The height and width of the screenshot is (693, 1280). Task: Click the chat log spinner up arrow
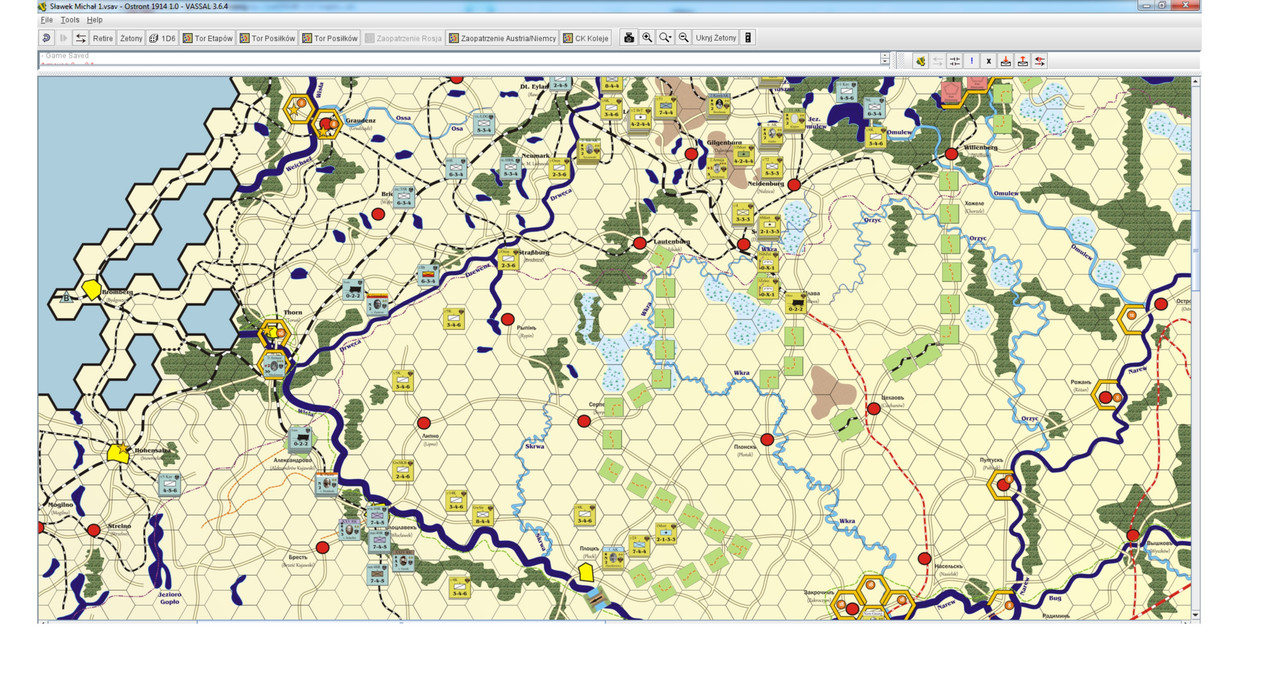coord(885,57)
